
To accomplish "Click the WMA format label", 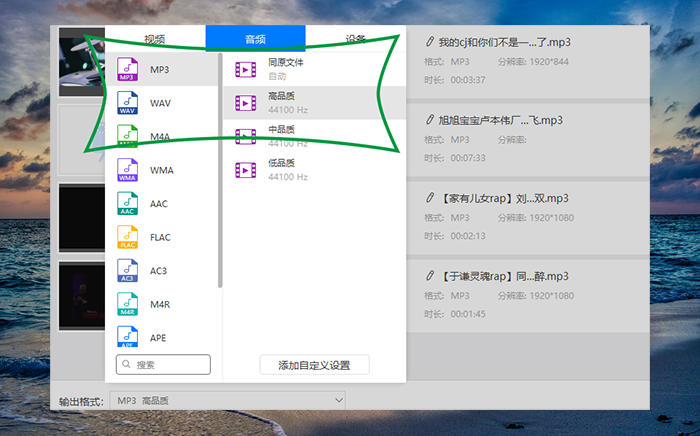I will point(162,170).
